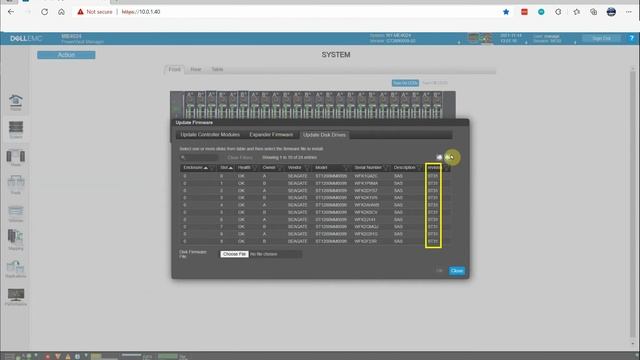
Task: Click the browser address bar URL
Action: 141,12
